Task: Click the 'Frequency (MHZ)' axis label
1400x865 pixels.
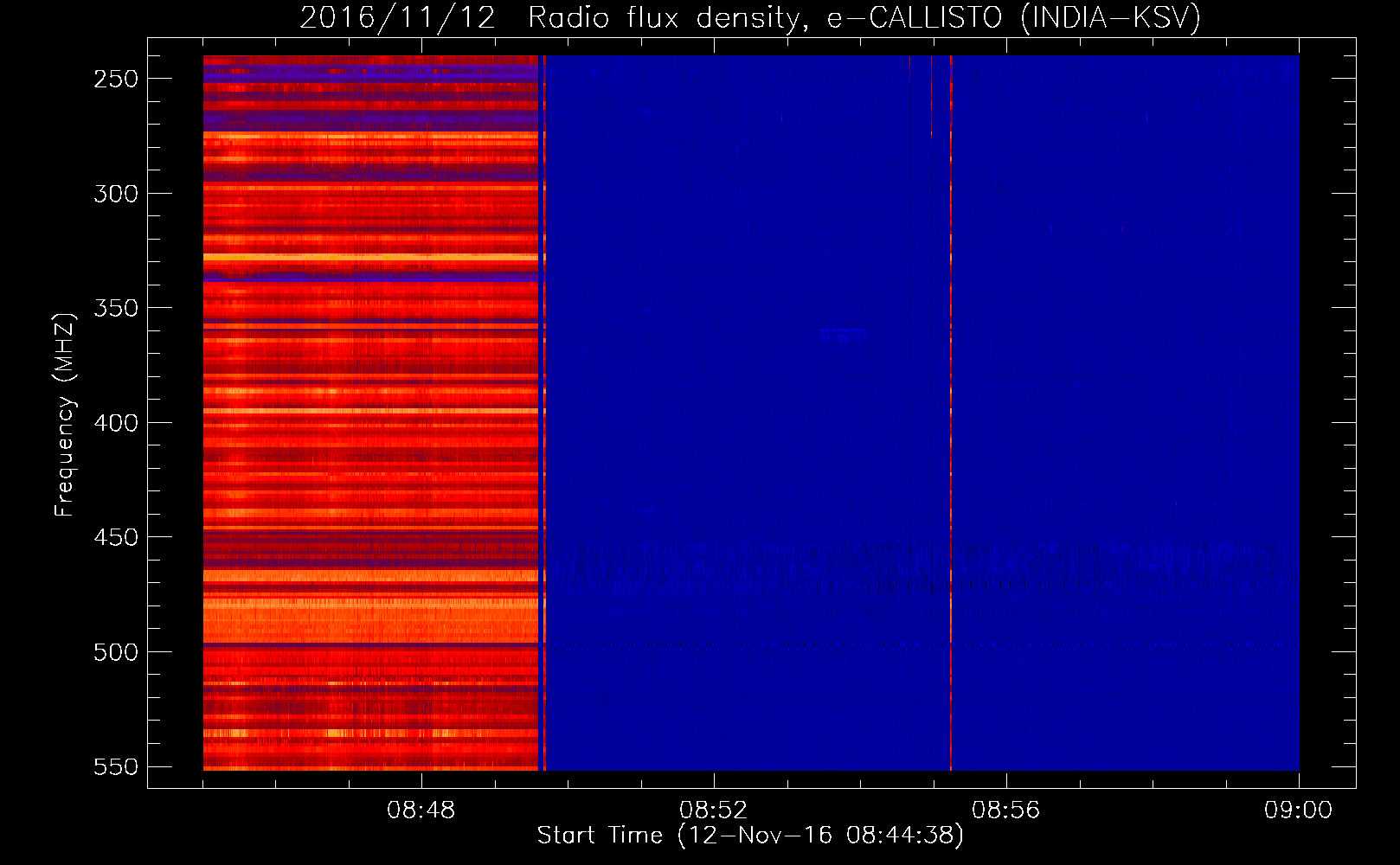Action: click(65, 414)
